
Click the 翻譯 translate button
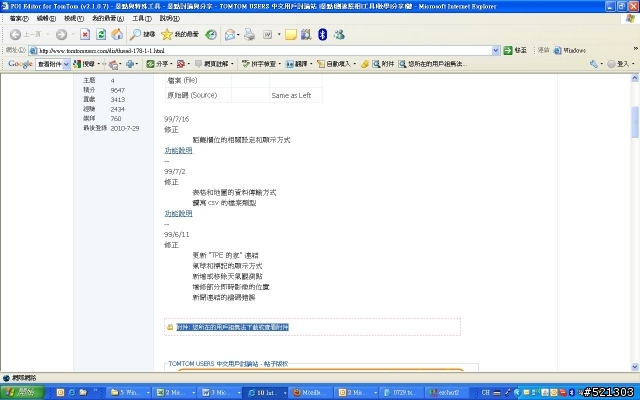pyautogui.click(x=296, y=64)
